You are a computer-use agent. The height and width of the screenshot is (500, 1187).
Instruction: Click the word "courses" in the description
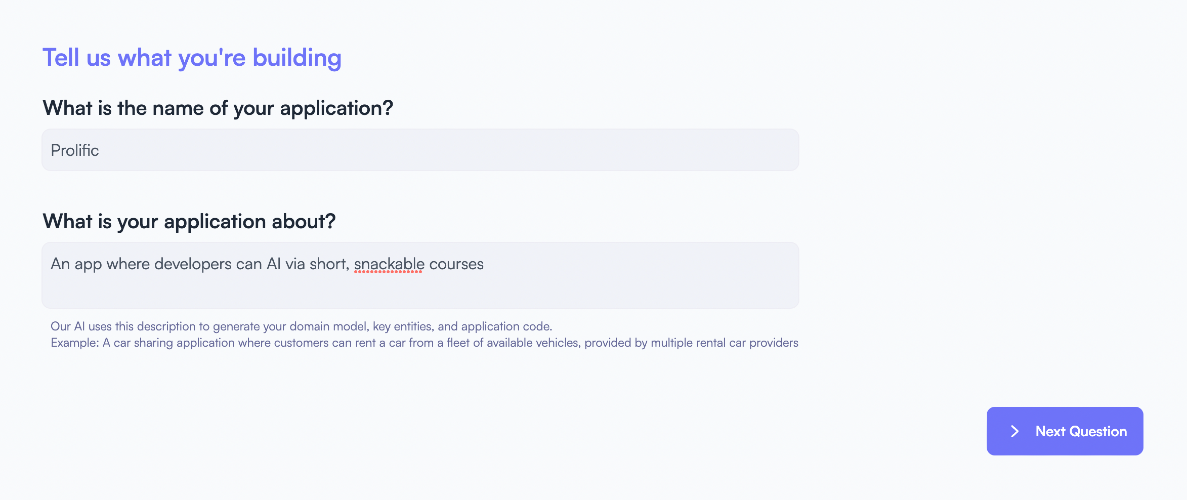456,265
